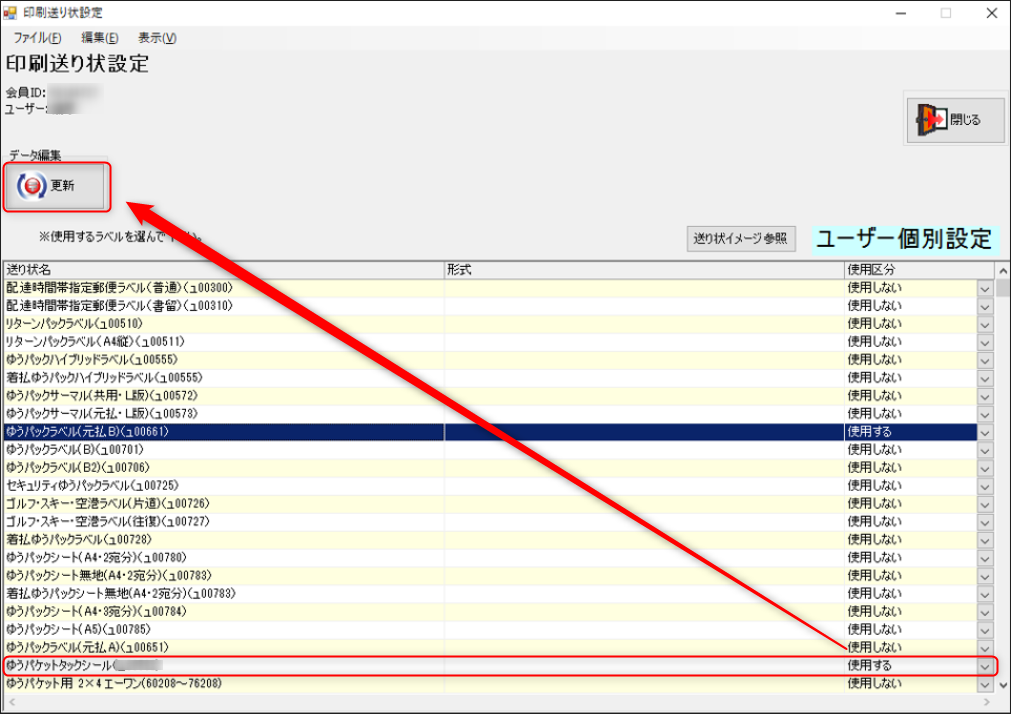Click vertical scrollbar up arrow
The image size is (1011, 714).
coord(1003,271)
